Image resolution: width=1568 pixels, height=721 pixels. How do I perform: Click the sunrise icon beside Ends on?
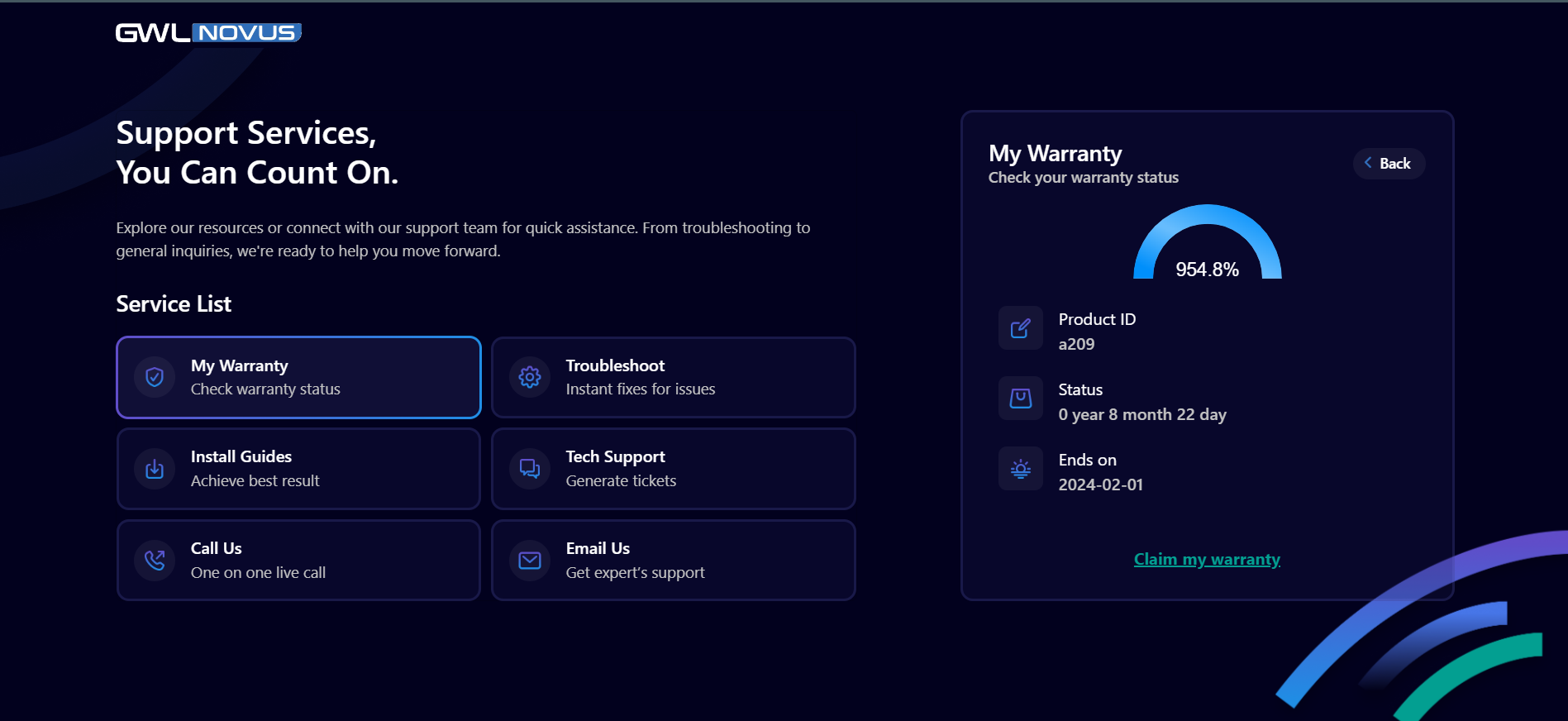pos(1020,470)
